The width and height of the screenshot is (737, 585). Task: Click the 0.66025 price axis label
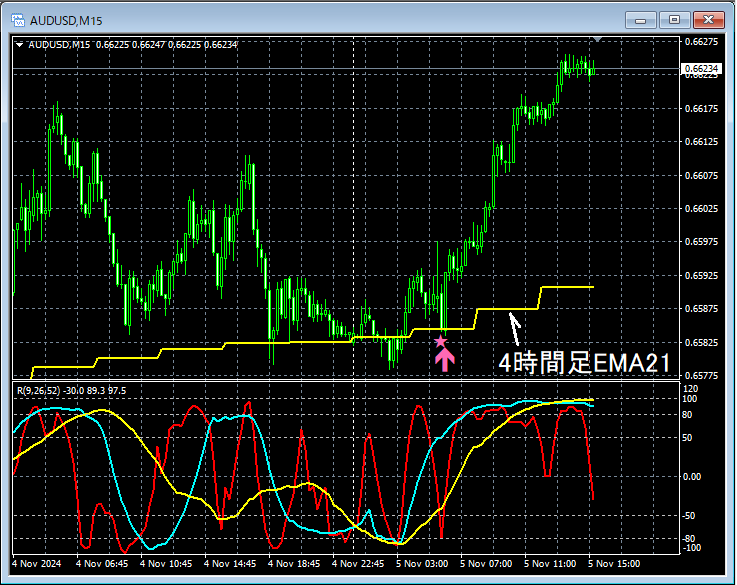pyautogui.click(x=701, y=208)
